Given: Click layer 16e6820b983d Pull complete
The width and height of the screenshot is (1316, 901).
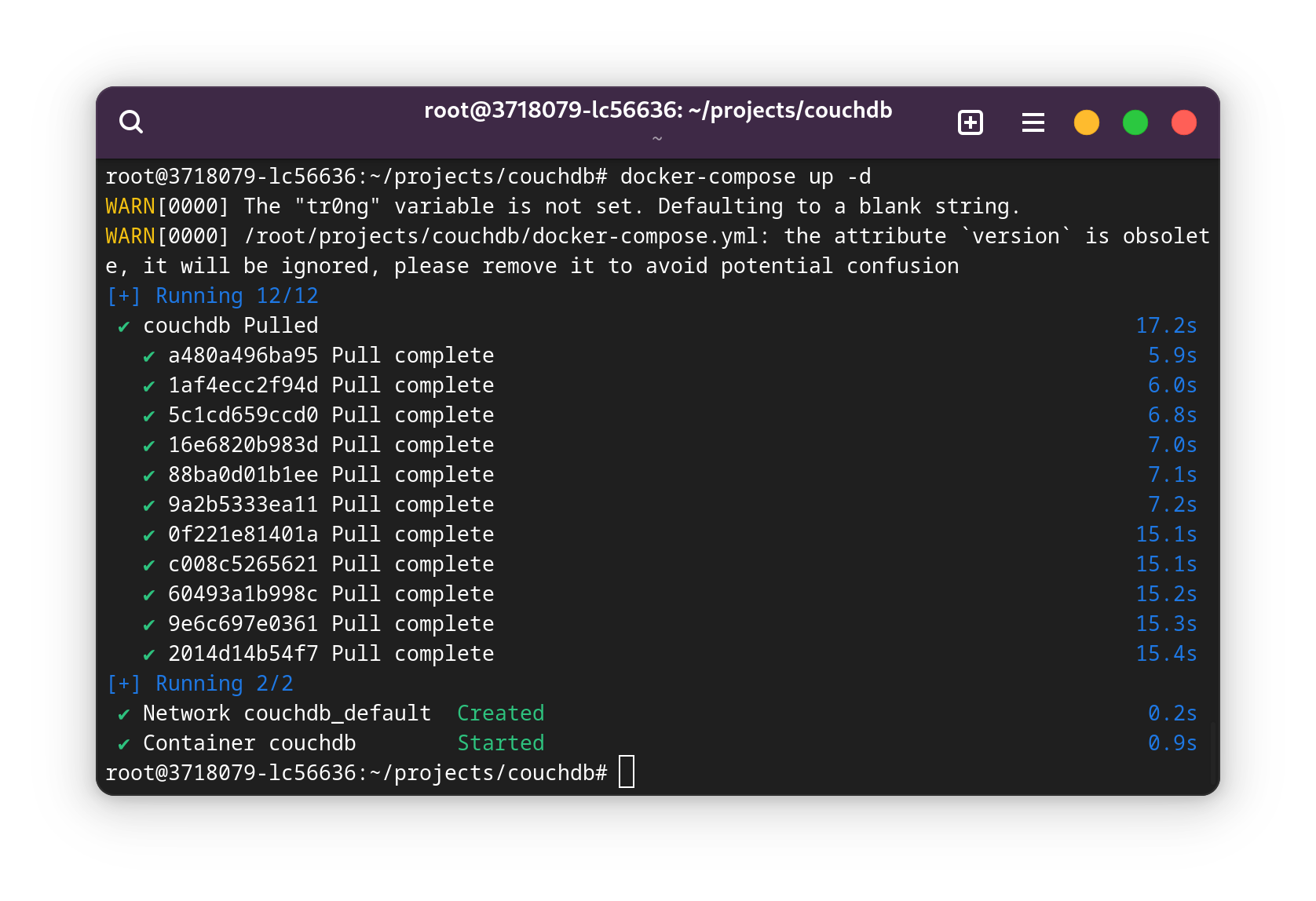Looking at the screenshot, I should tap(318, 445).
